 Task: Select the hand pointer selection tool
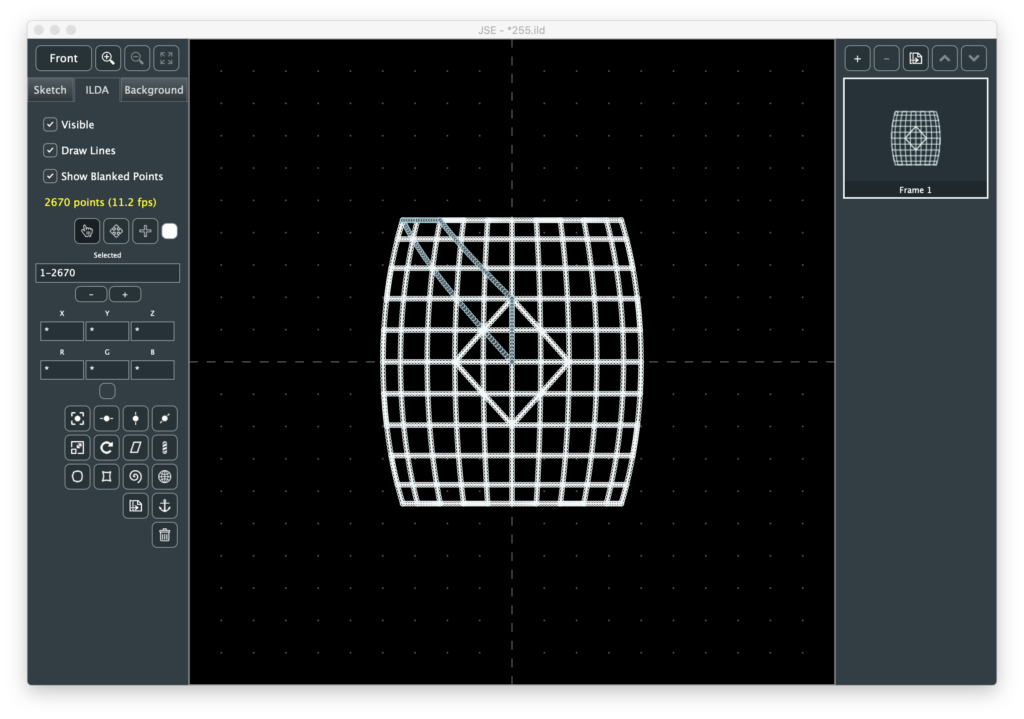(x=87, y=231)
